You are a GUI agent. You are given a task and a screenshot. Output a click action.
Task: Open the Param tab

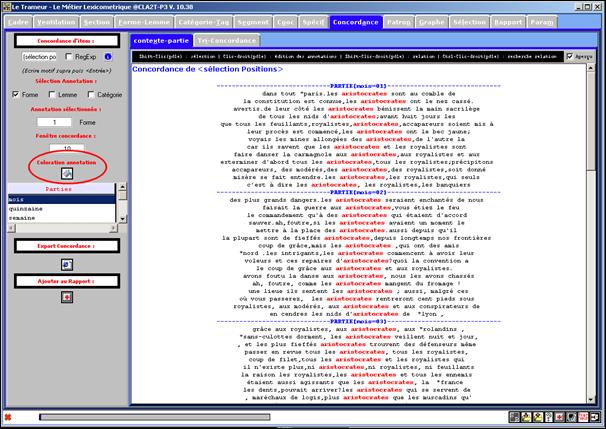click(x=542, y=22)
